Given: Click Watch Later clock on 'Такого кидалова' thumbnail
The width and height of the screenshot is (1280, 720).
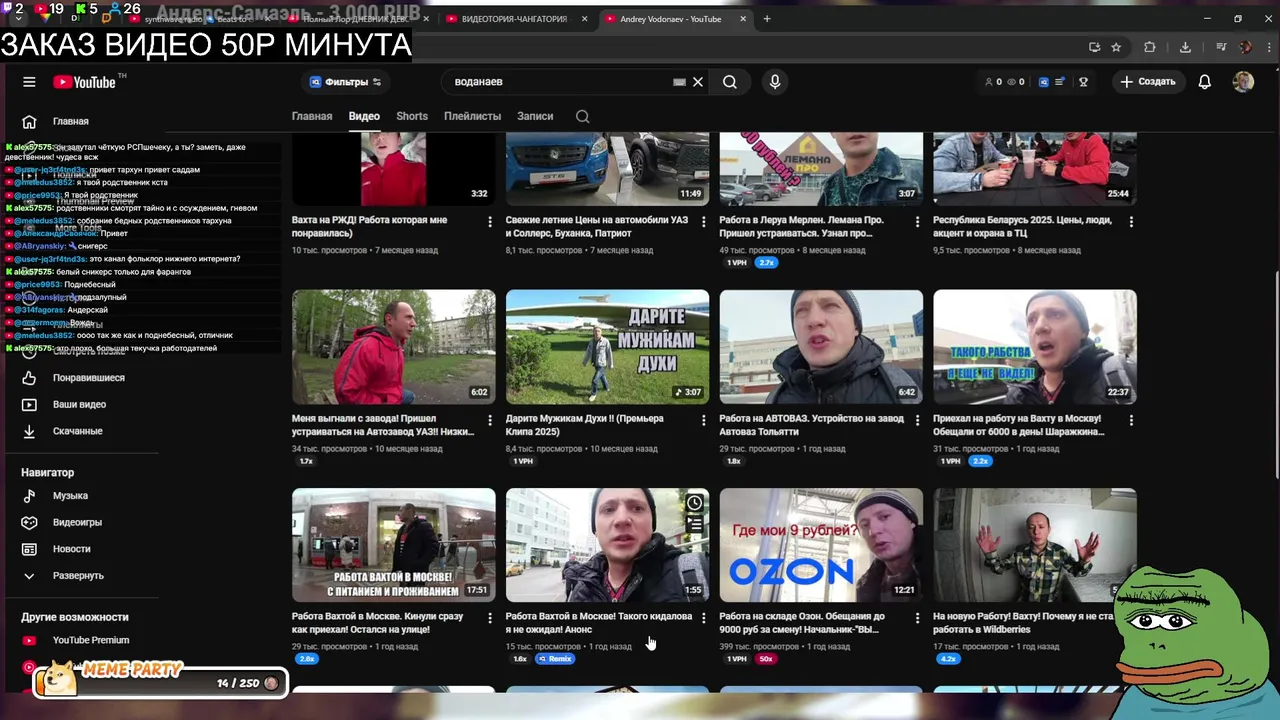Looking at the screenshot, I should (695, 503).
